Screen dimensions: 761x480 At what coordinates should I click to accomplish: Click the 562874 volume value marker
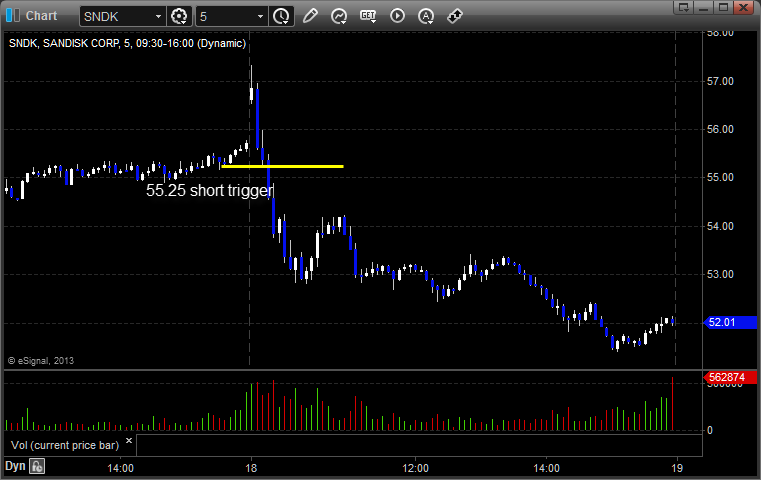pos(730,377)
